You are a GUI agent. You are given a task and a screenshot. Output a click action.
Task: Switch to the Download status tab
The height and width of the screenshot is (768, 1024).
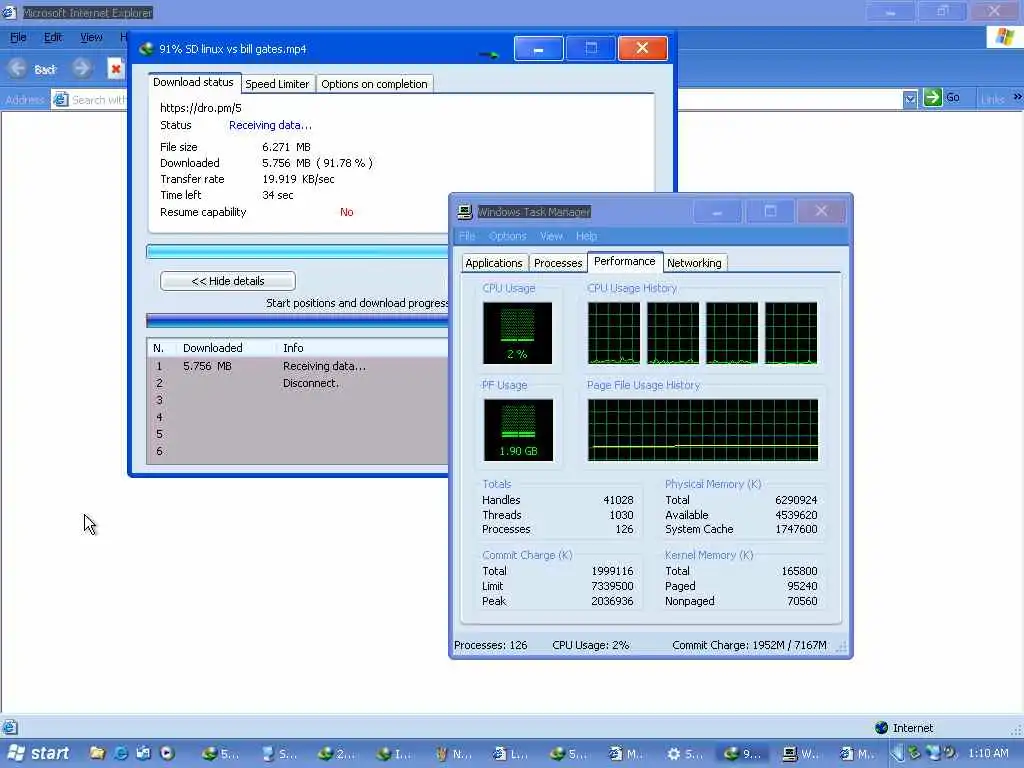(193, 82)
